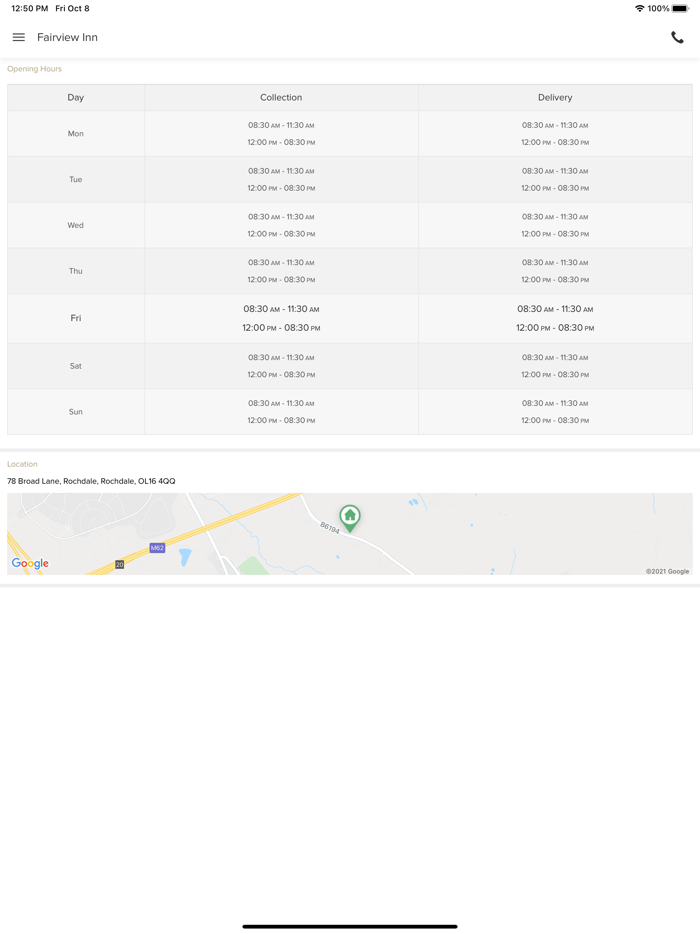The width and height of the screenshot is (700, 934).
Task: Tap the Opening Hours section heading
Action: 35,69
